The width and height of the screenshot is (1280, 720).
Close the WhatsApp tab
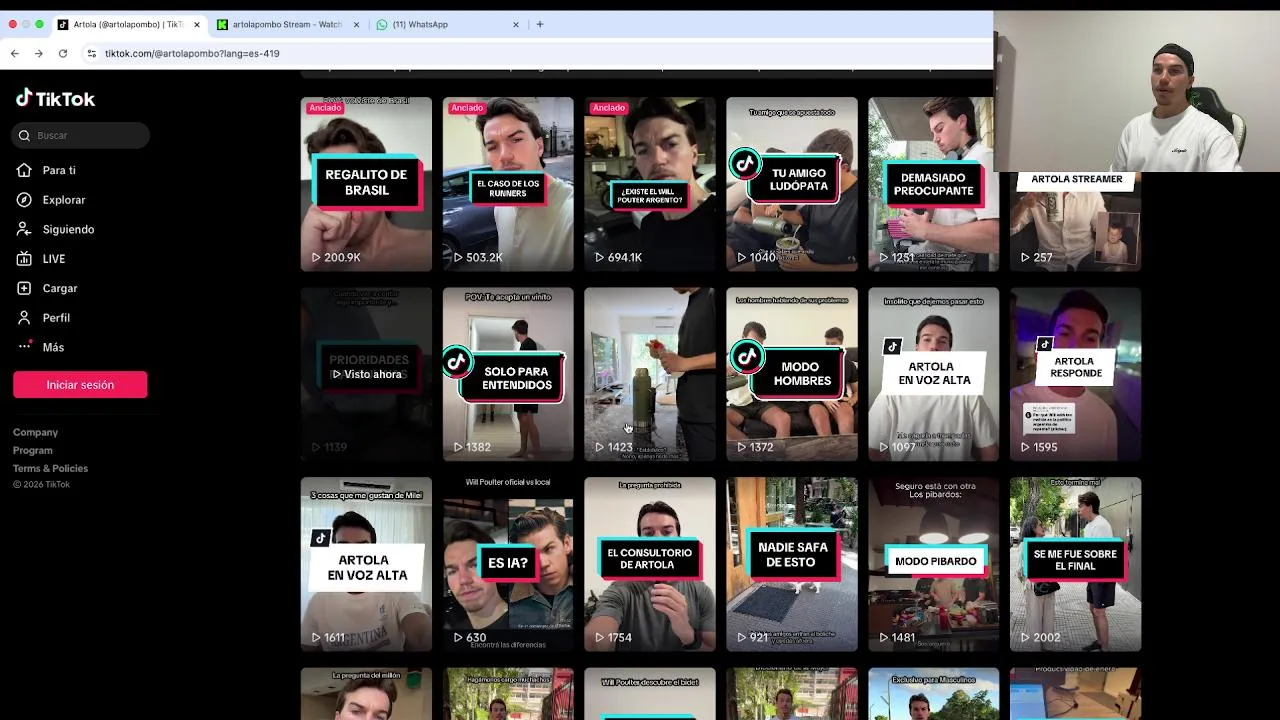[x=516, y=24]
